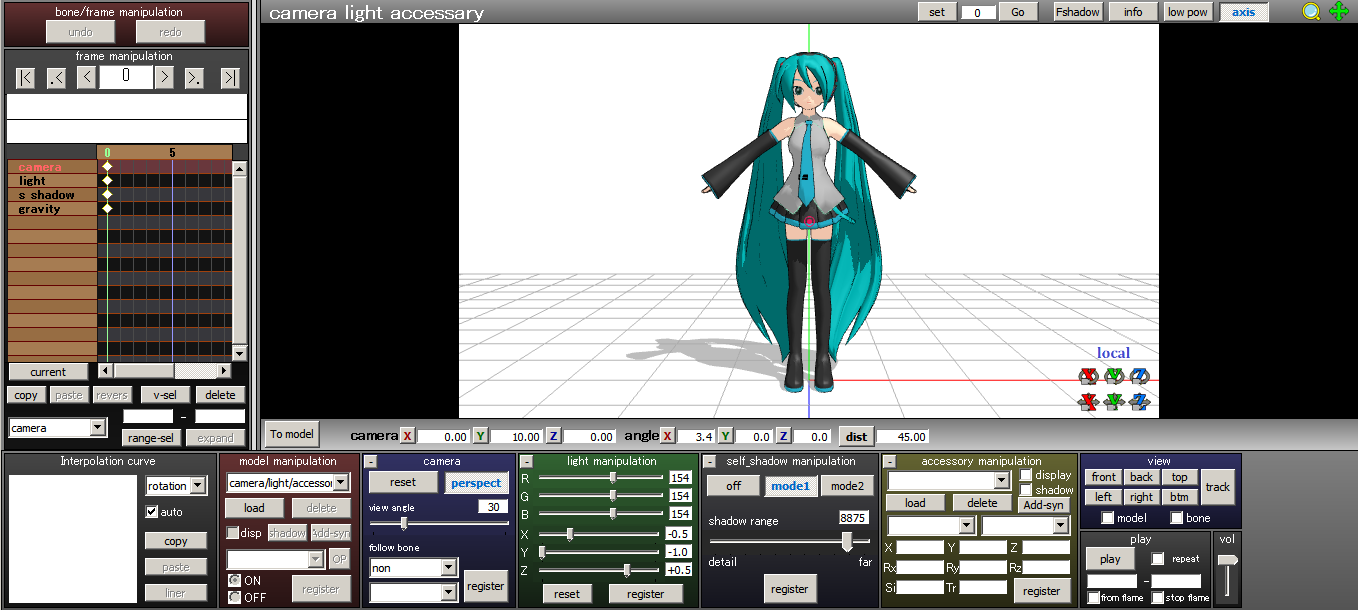This screenshot has width=1358, height=610.
Task: Select self shadow mode2
Action: click(846, 486)
